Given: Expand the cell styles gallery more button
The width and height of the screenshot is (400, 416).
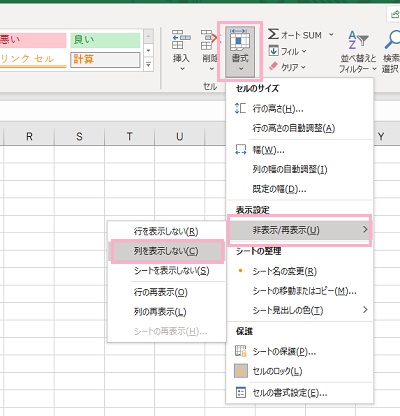Looking at the screenshot, I should coord(149,65).
